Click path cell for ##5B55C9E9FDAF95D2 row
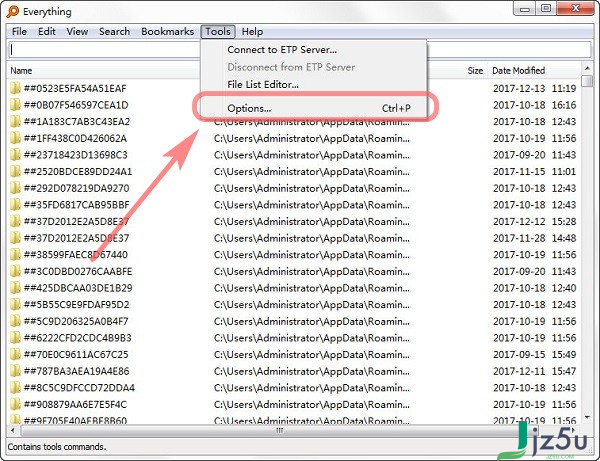The height and width of the screenshot is (461, 600). coord(312,305)
